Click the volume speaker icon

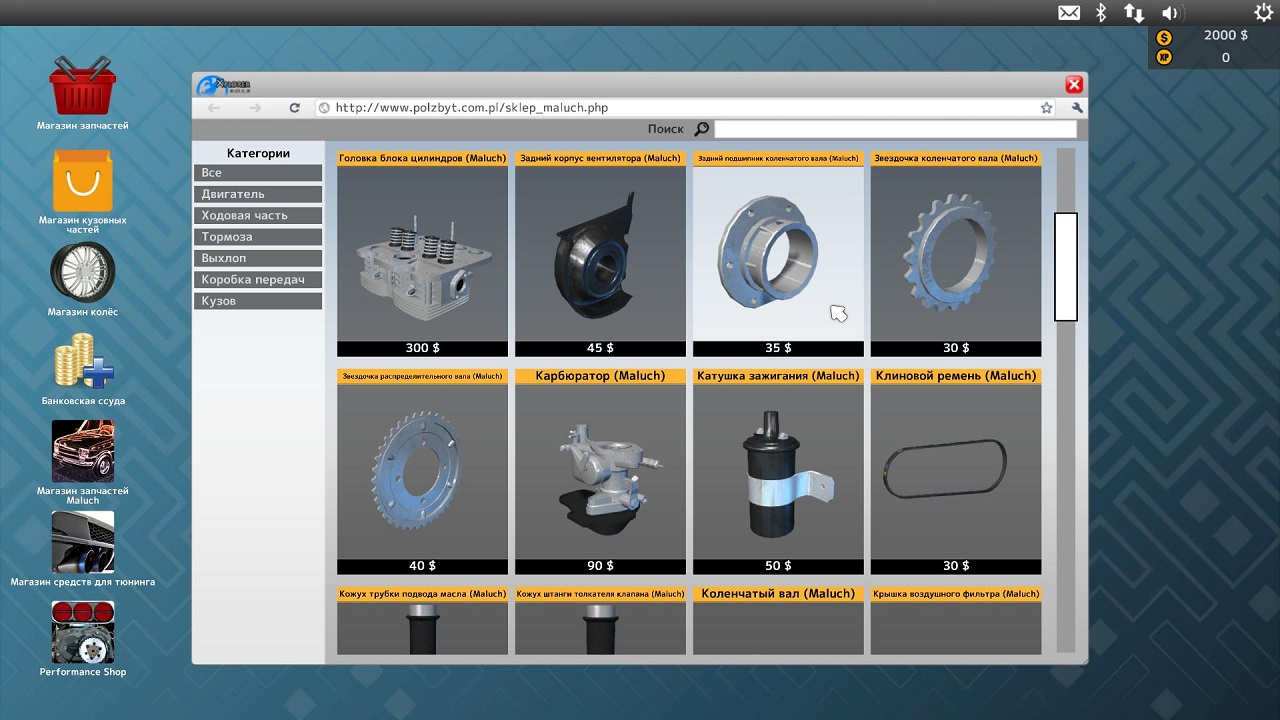click(1170, 13)
